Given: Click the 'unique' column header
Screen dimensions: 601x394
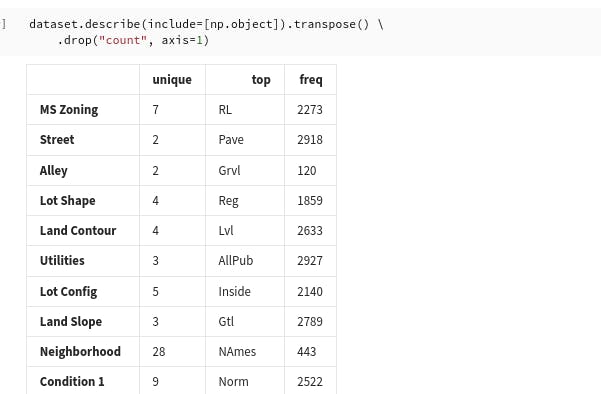Looking at the screenshot, I should (x=172, y=80).
